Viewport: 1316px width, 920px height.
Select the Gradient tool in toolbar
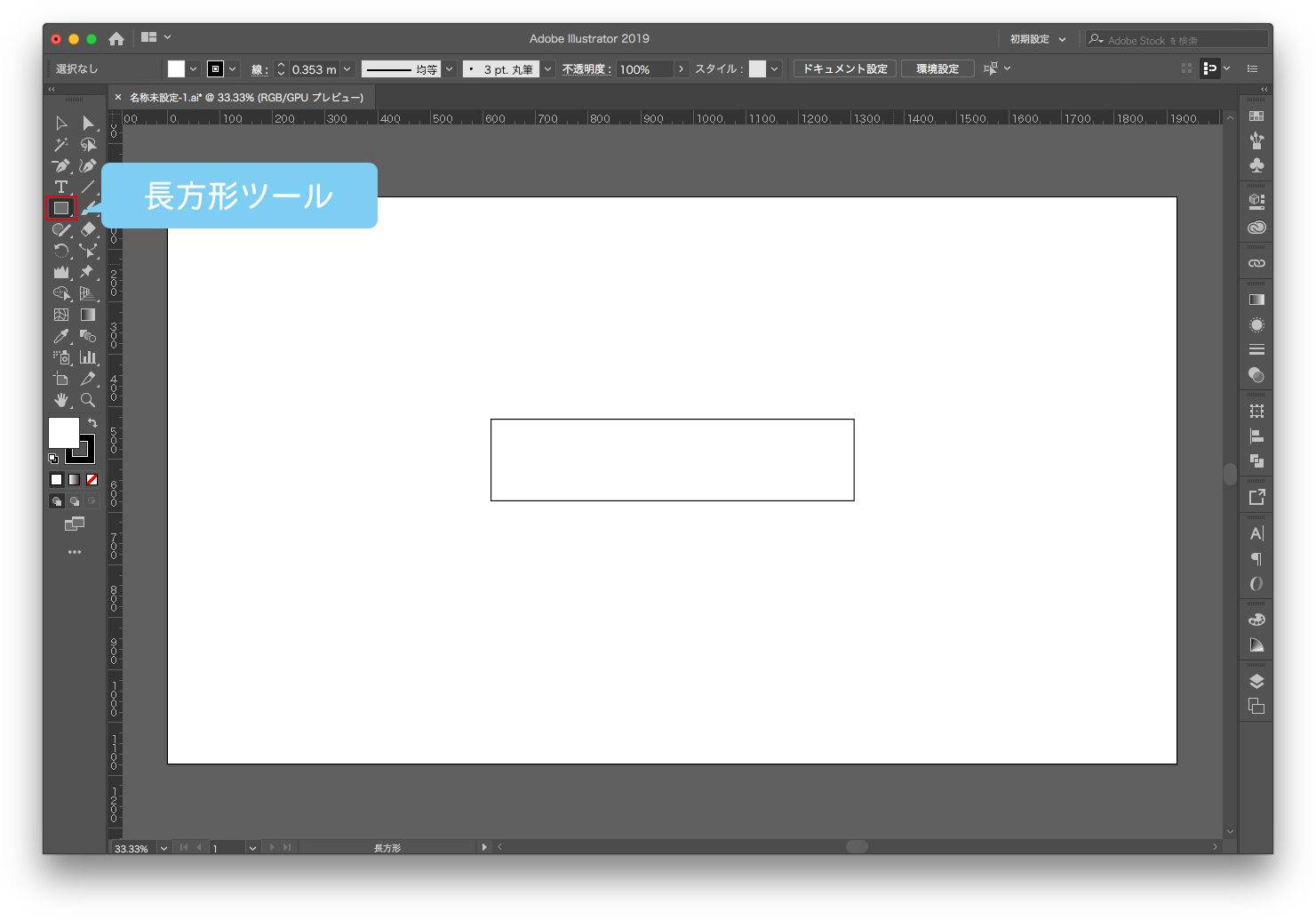(x=88, y=315)
